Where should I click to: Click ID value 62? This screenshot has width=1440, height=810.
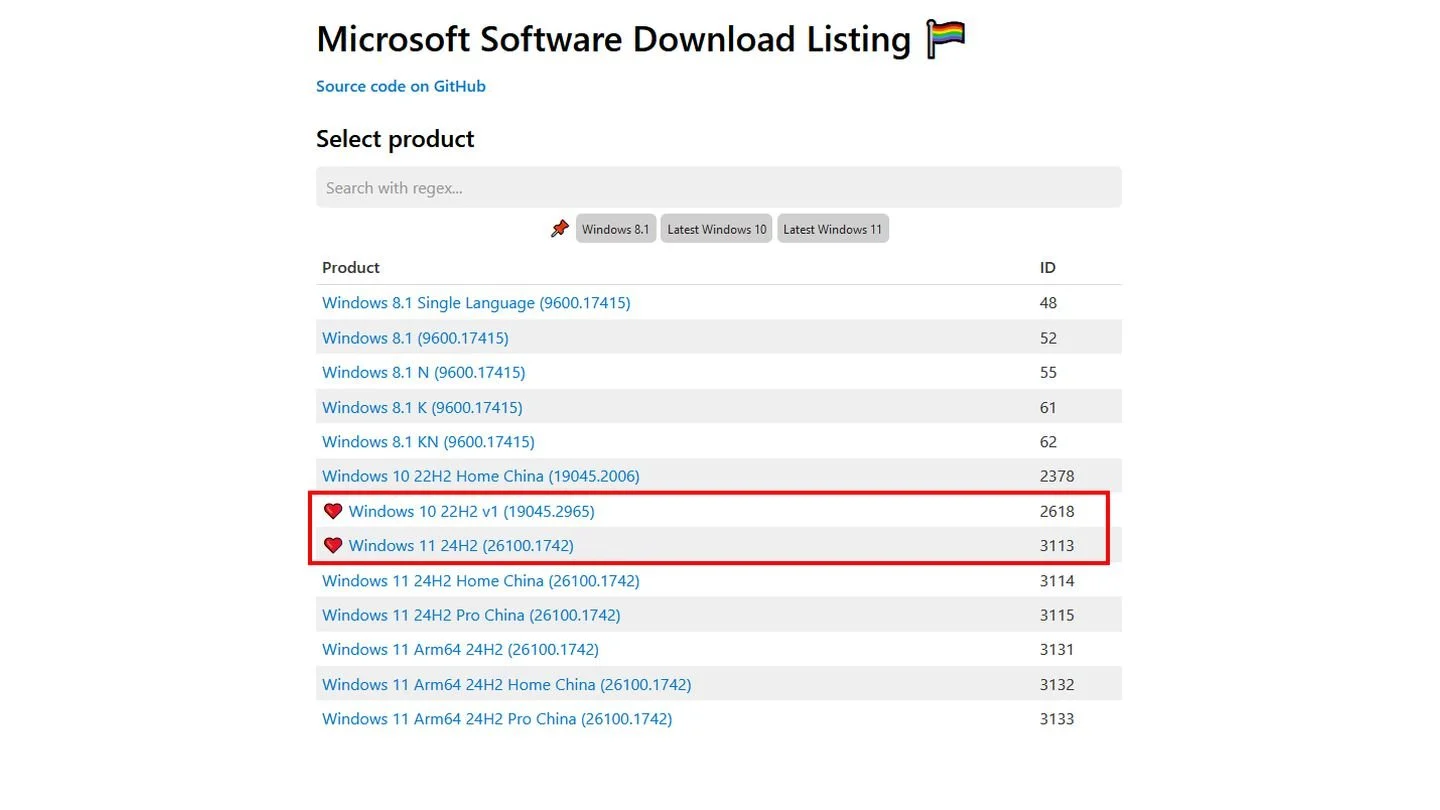(x=1048, y=441)
